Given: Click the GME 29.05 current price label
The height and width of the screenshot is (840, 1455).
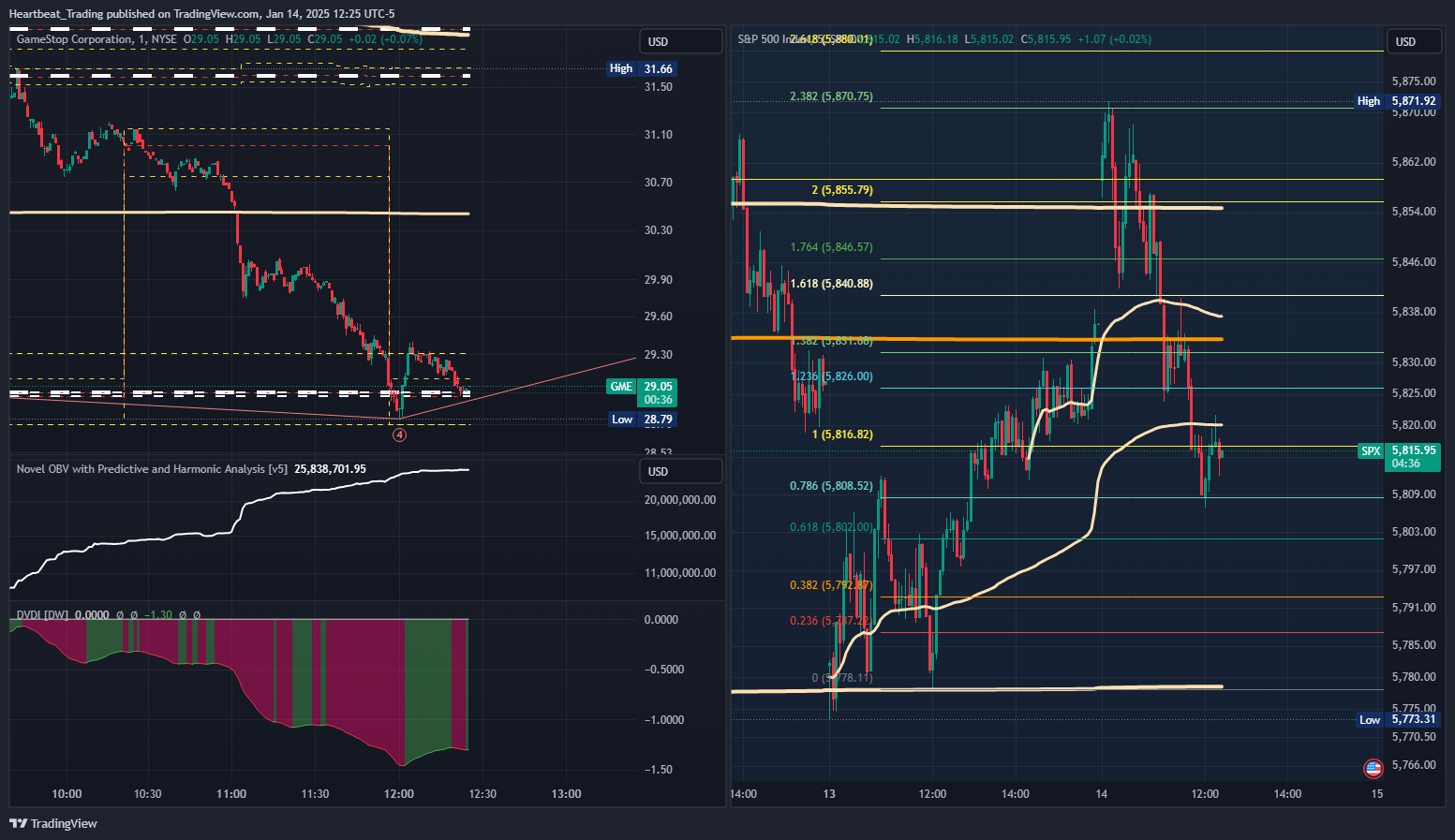Looking at the screenshot, I should [642, 392].
